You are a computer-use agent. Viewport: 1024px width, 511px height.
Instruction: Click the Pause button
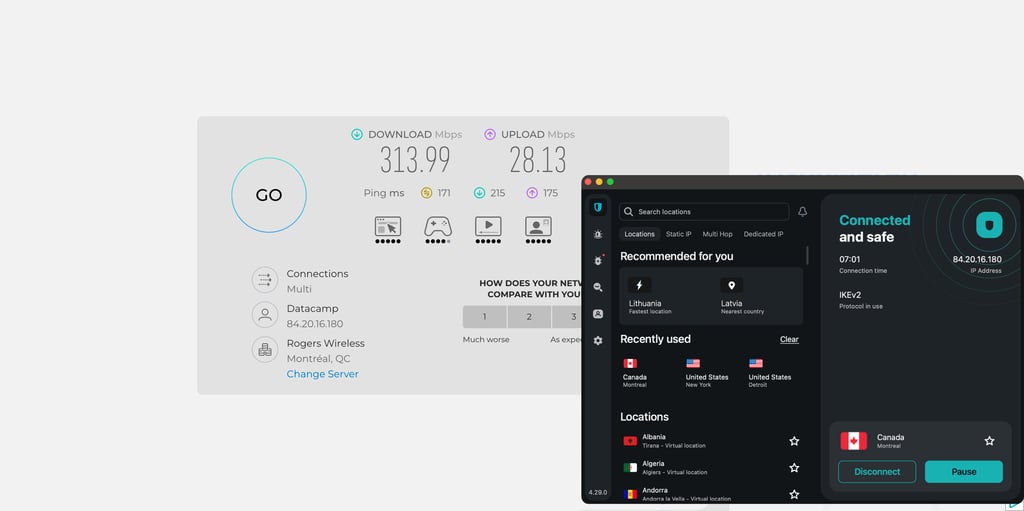pyautogui.click(x=964, y=472)
